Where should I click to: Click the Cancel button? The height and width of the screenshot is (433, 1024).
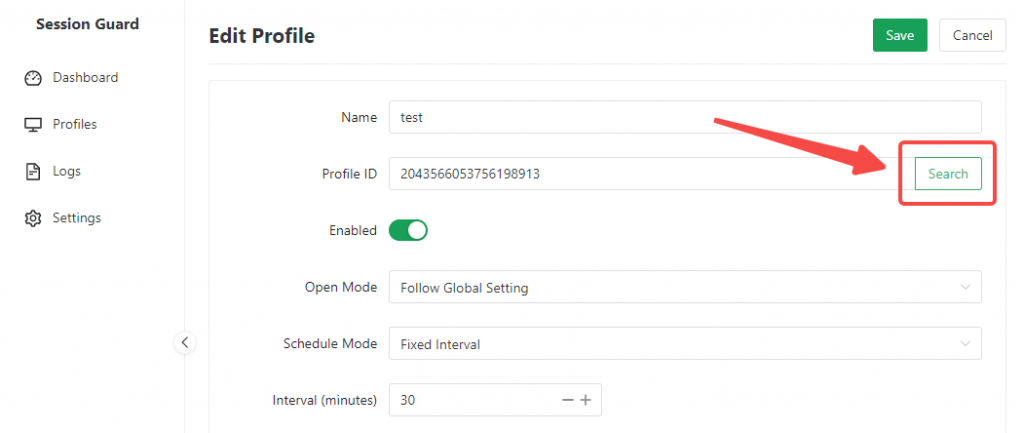click(972, 35)
